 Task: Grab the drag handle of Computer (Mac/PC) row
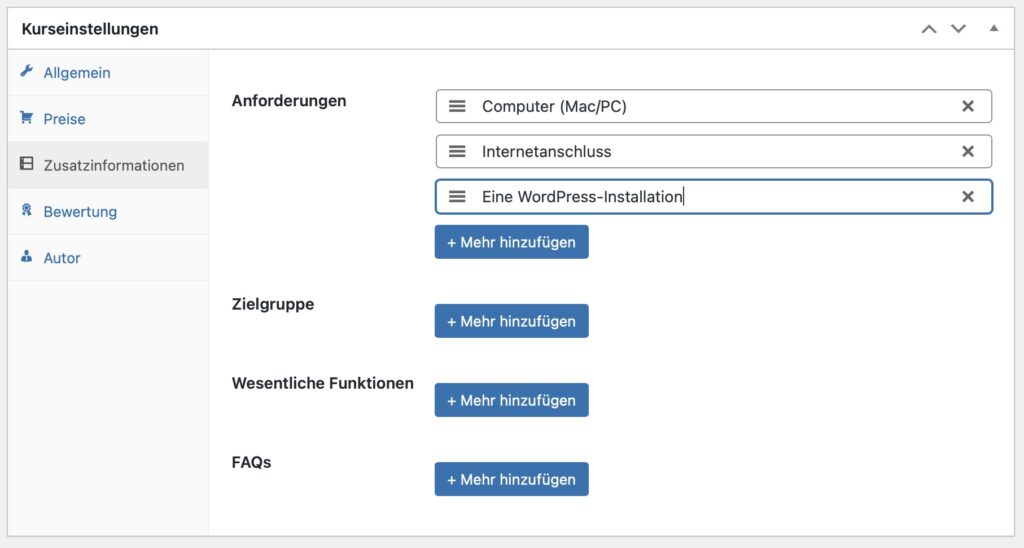[x=457, y=106]
